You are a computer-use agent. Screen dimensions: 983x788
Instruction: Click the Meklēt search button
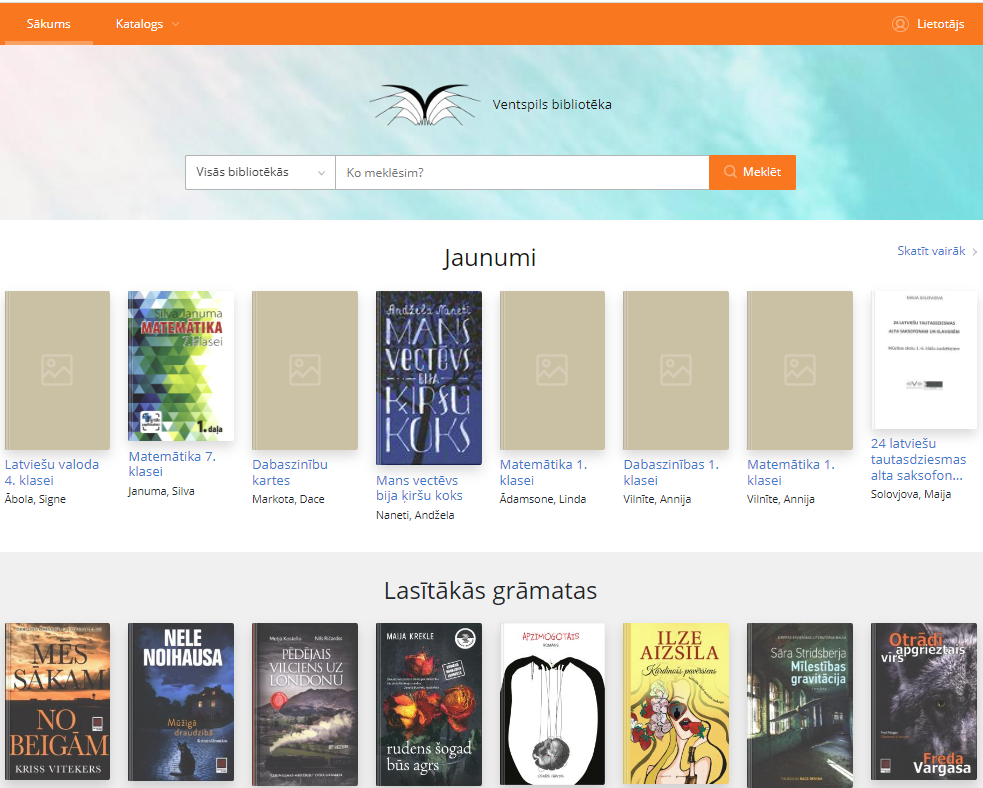tap(752, 172)
